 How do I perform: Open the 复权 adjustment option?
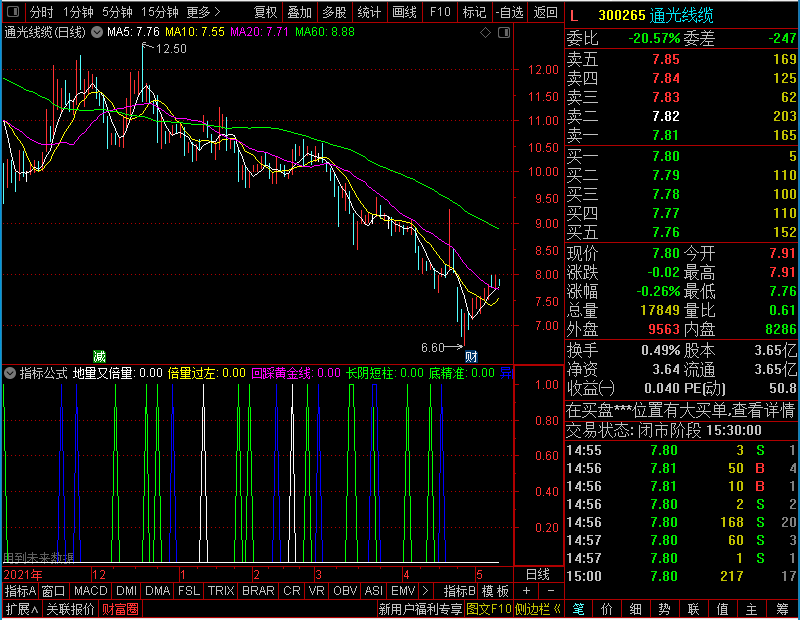(265, 12)
